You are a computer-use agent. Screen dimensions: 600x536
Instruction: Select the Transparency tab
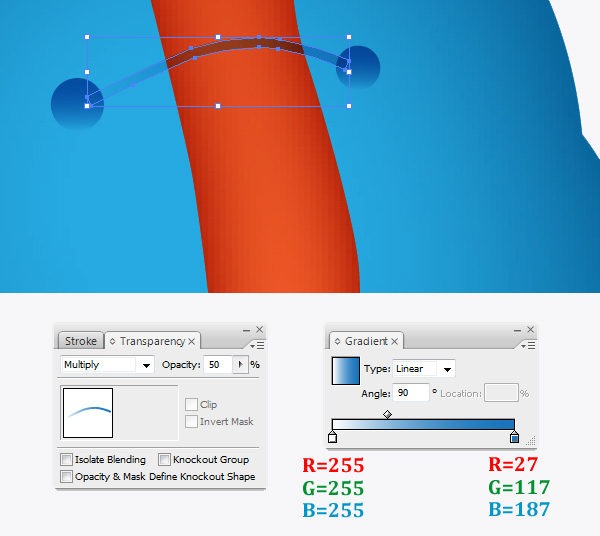tap(152, 341)
